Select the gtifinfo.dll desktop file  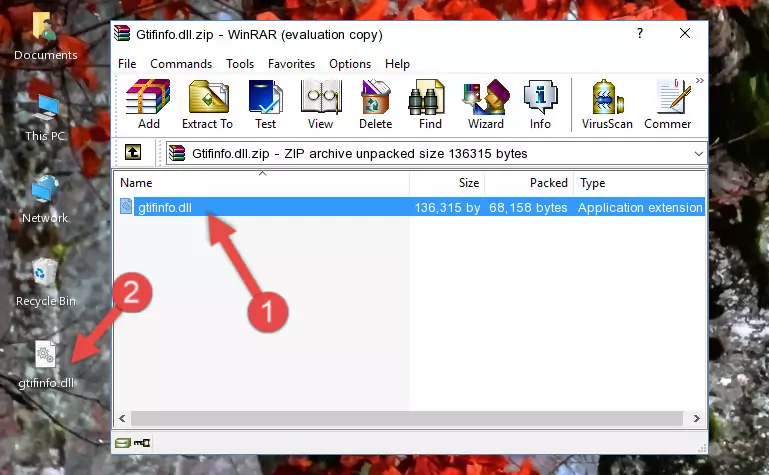click(46, 365)
